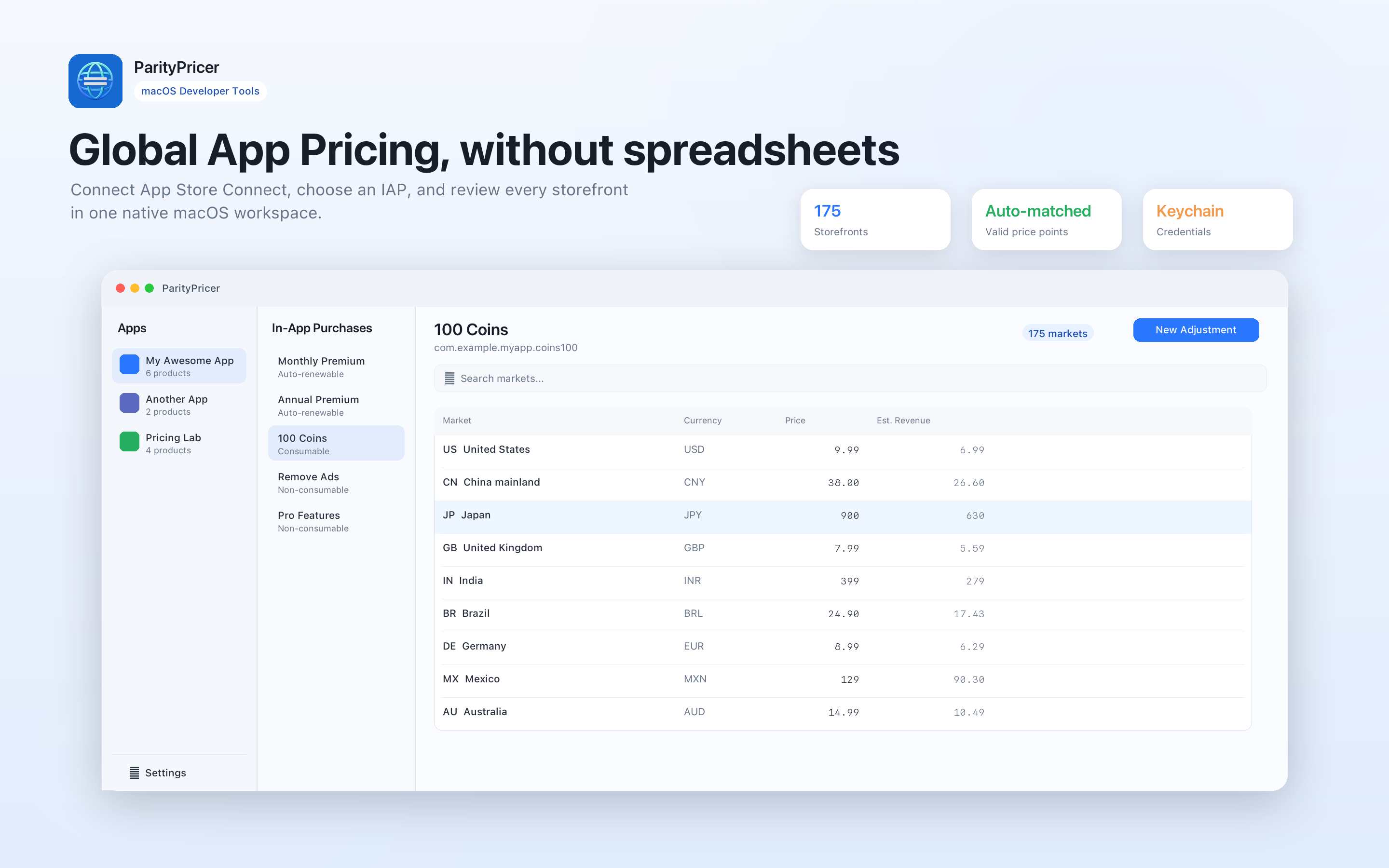Click the USD currency cell
The width and height of the screenshot is (1389, 868).
694,449
